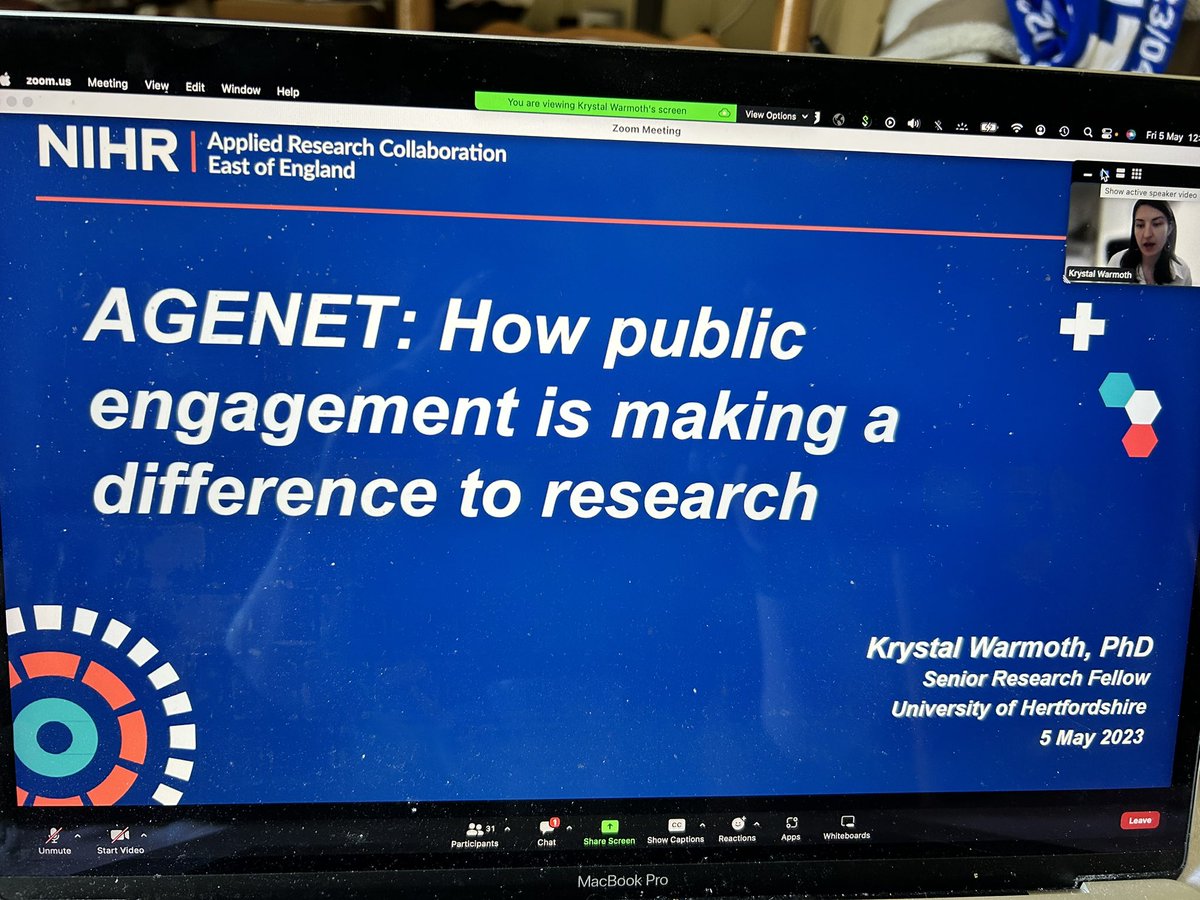The image size is (1200, 900).
Task: Expand video options arrow beside Start Video
Action: [x=143, y=835]
